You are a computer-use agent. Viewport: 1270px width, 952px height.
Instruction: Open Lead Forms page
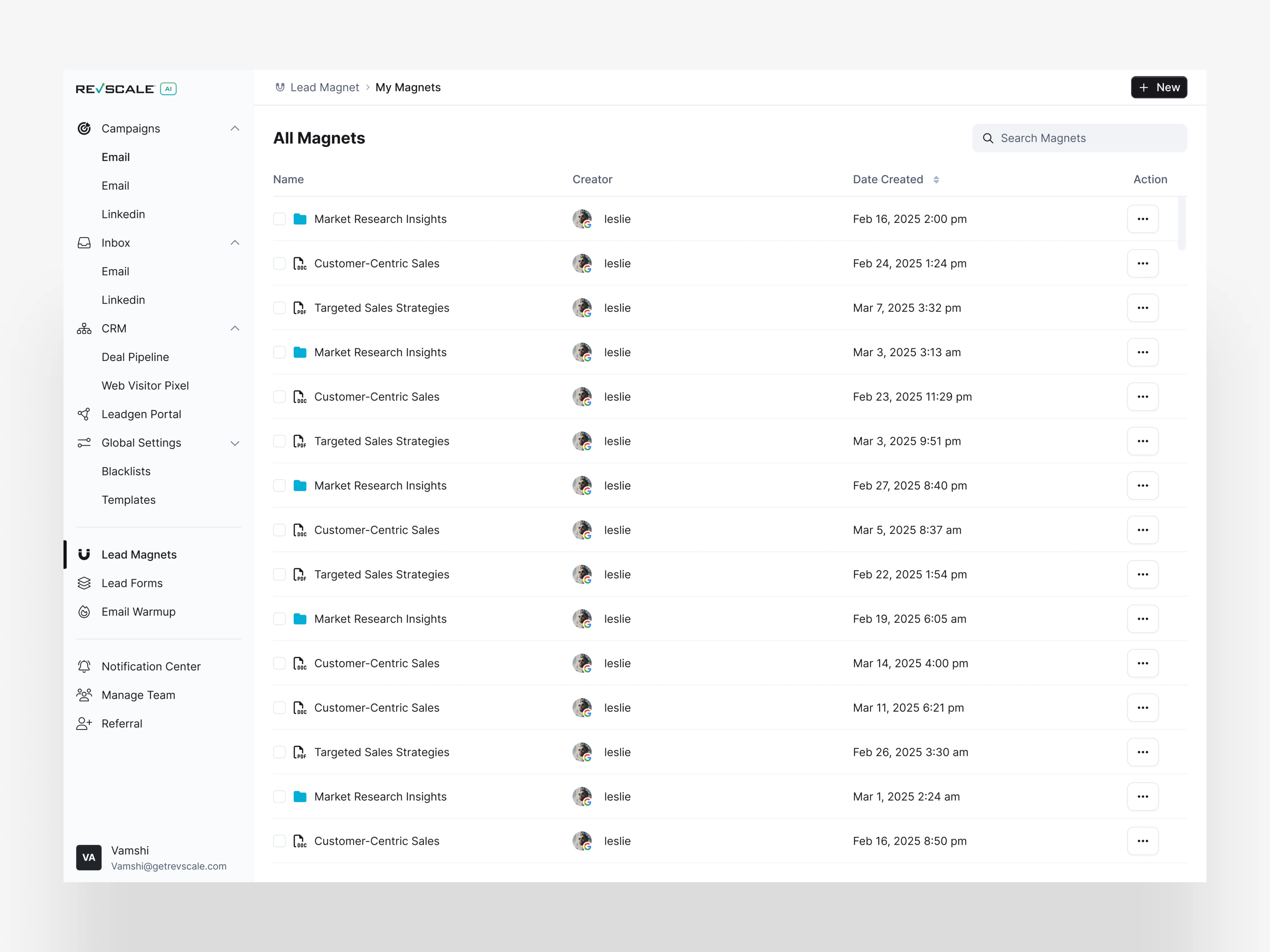pos(132,583)
